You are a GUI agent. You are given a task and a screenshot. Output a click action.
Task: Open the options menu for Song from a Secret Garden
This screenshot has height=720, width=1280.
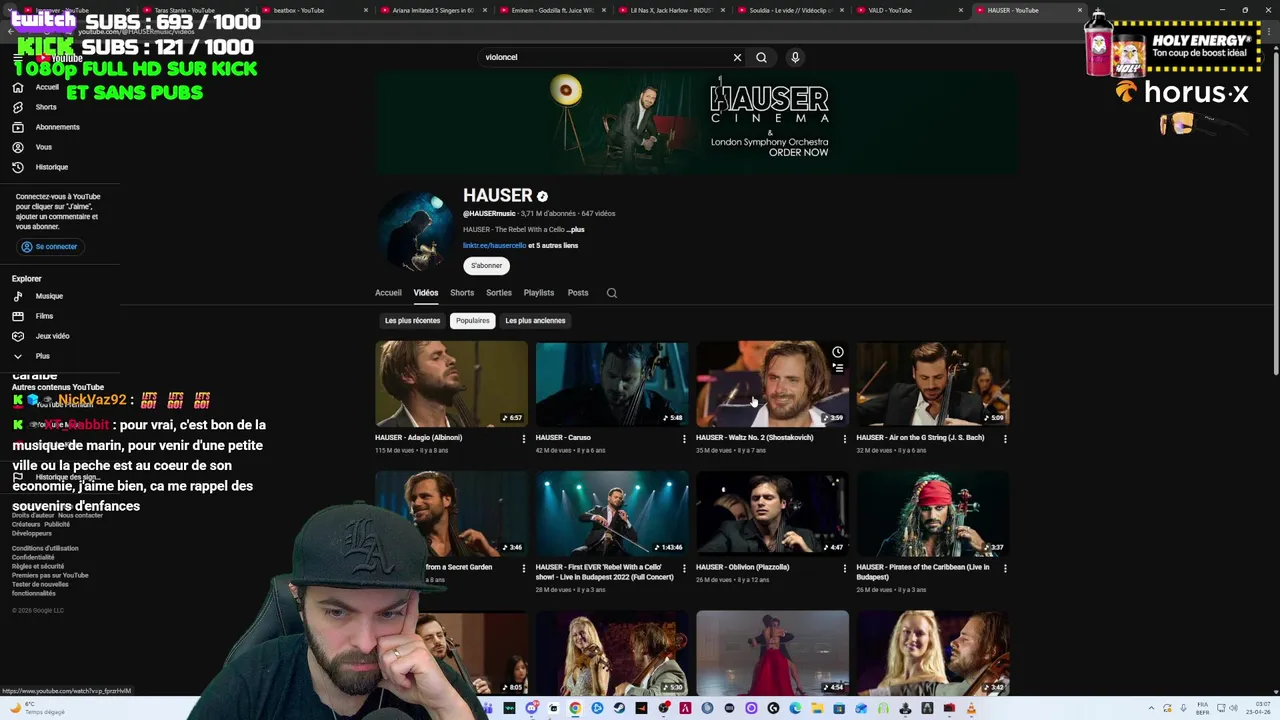pyautogui.click(x=523, y=568)
